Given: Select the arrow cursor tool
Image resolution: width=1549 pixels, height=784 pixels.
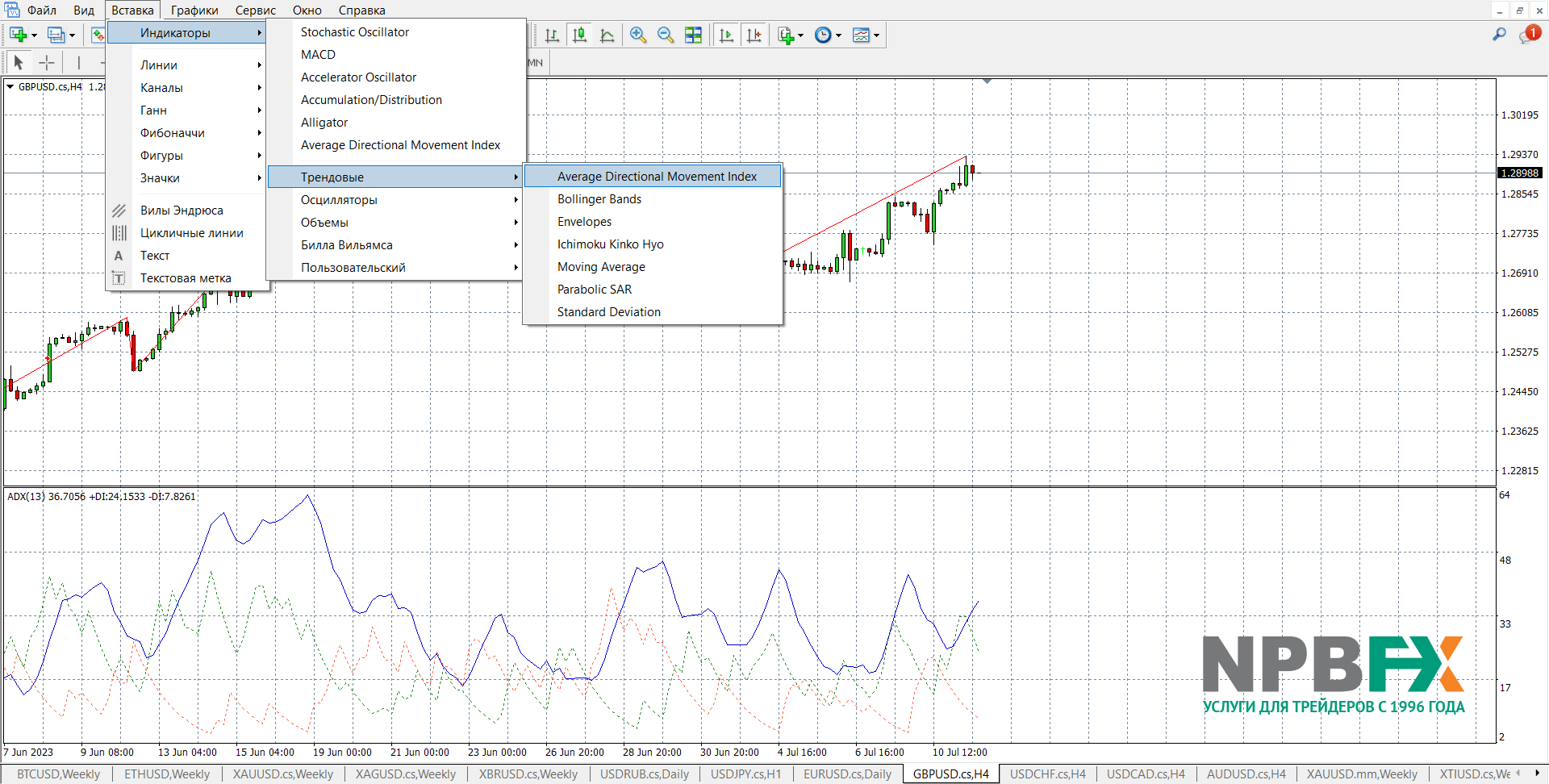Looking at the screenshot, I should coord(19,62).
